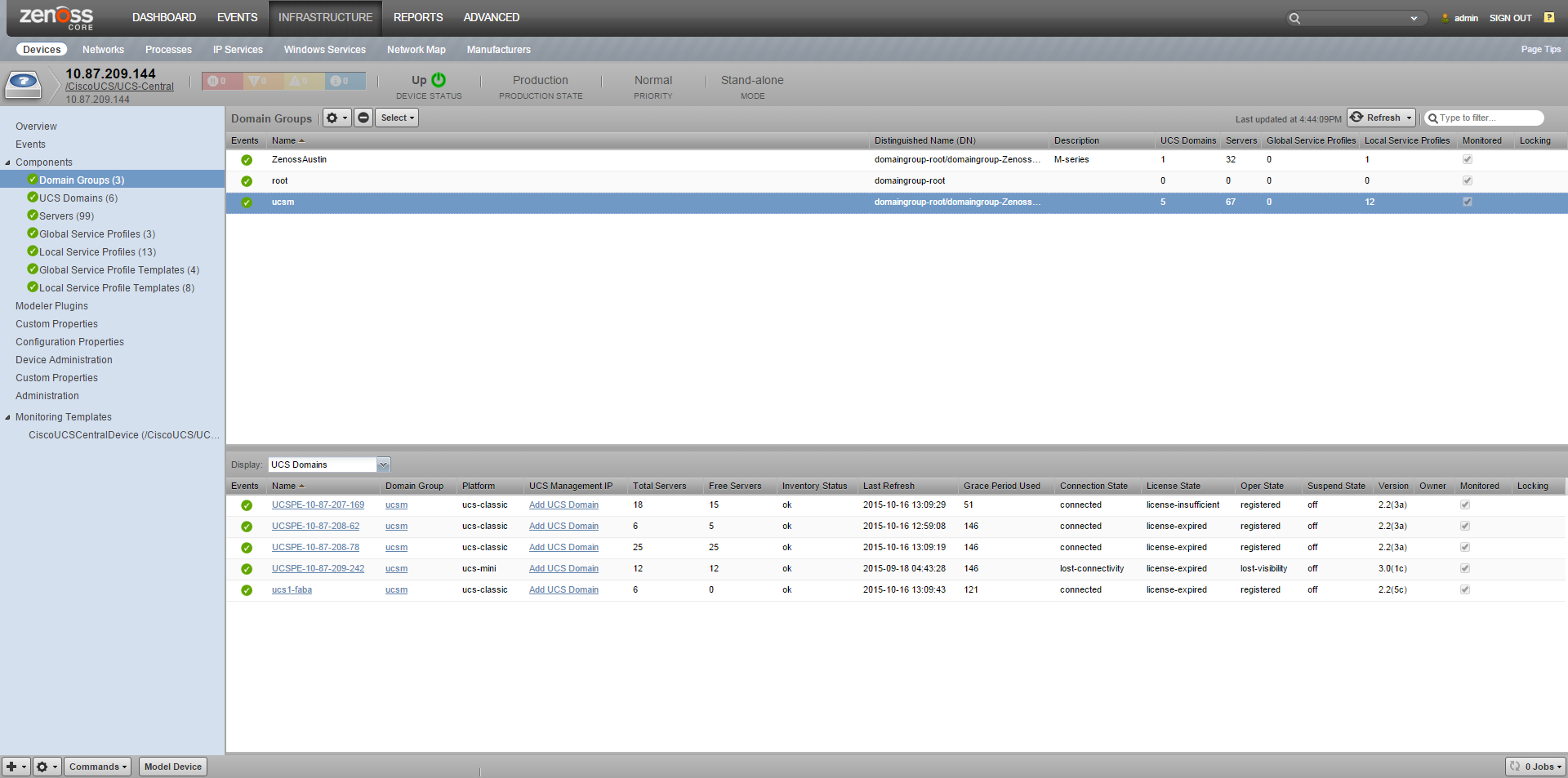Click the refresh circular arrow icon
Image resolution: width=1568 pixels, height=778 pixels.
coord(1356,117)
